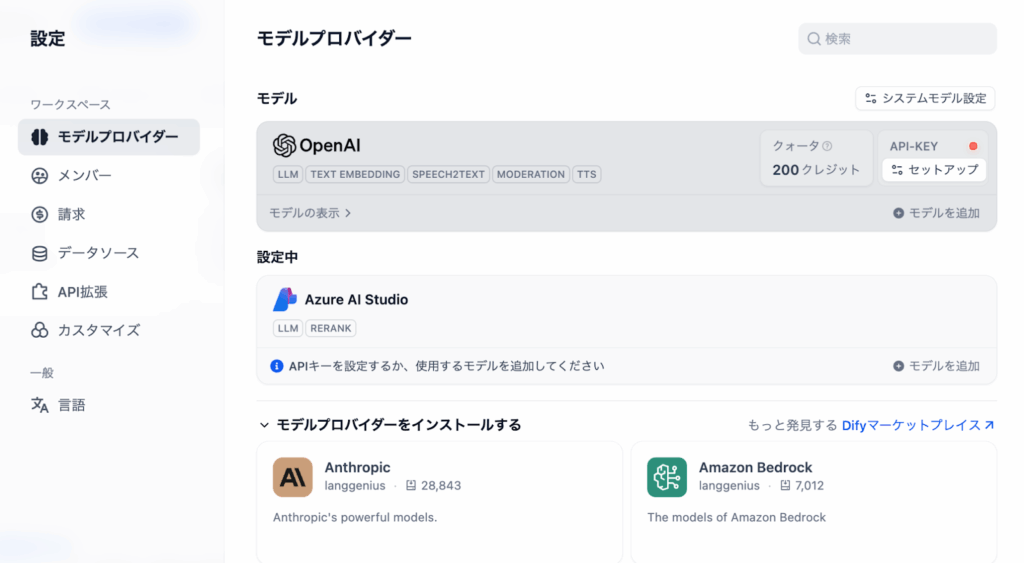Click the quota help question mark icon
The height and width of the screenshot is (563, 1024).
tap(827, 146)
